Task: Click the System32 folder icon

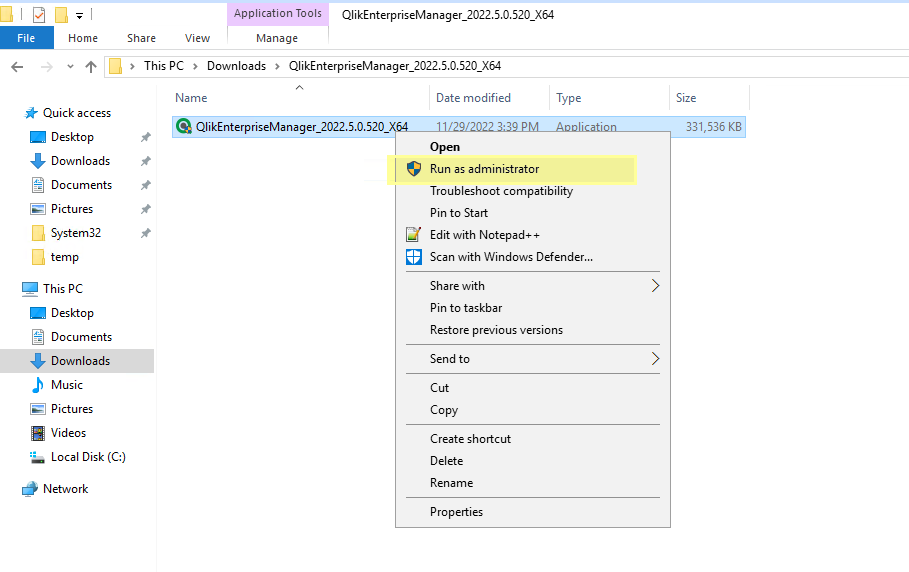Action: tap(38, 233)
